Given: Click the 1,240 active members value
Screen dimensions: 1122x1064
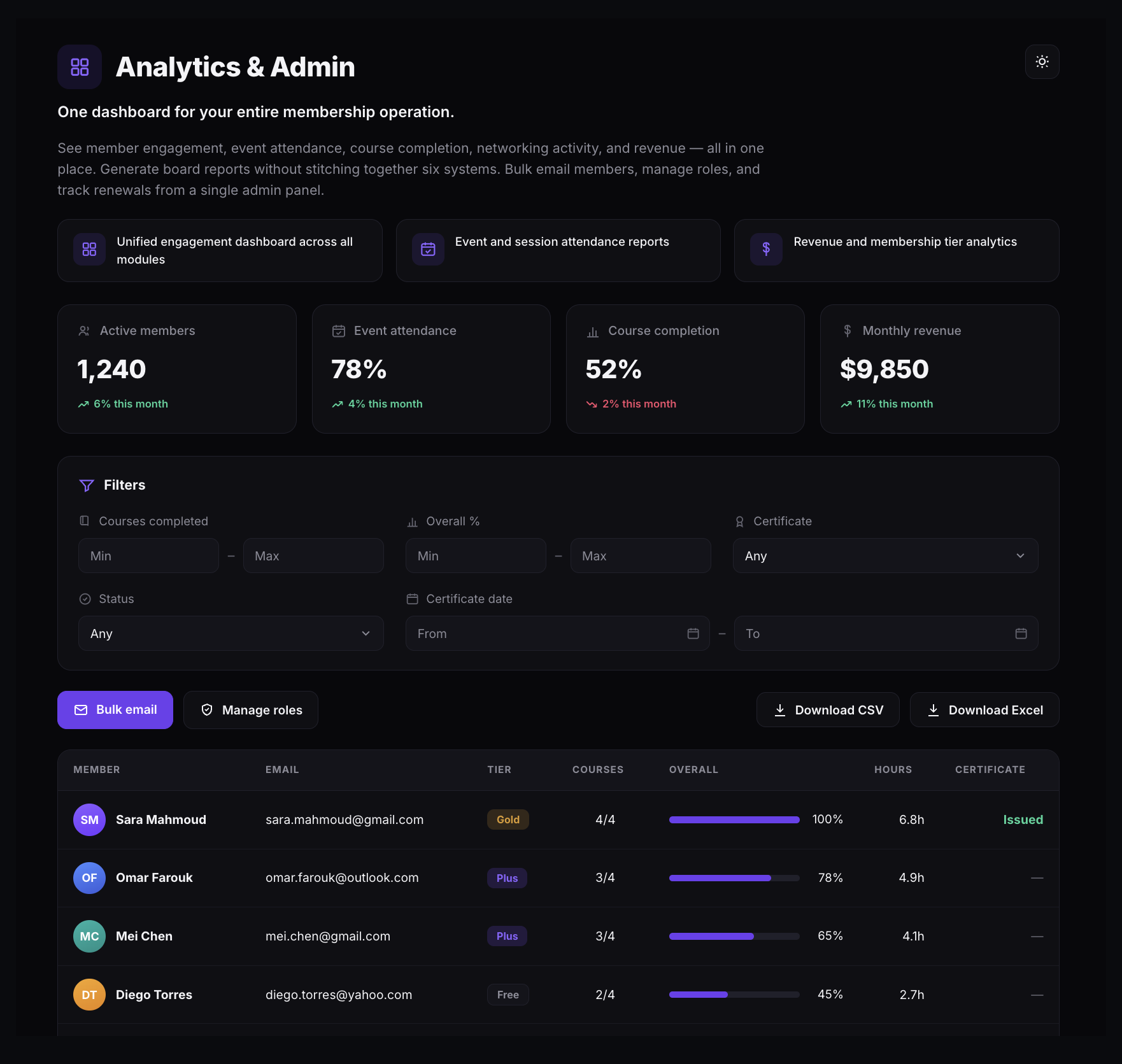Looking at the screenshot, I should [x=111, y=369].
